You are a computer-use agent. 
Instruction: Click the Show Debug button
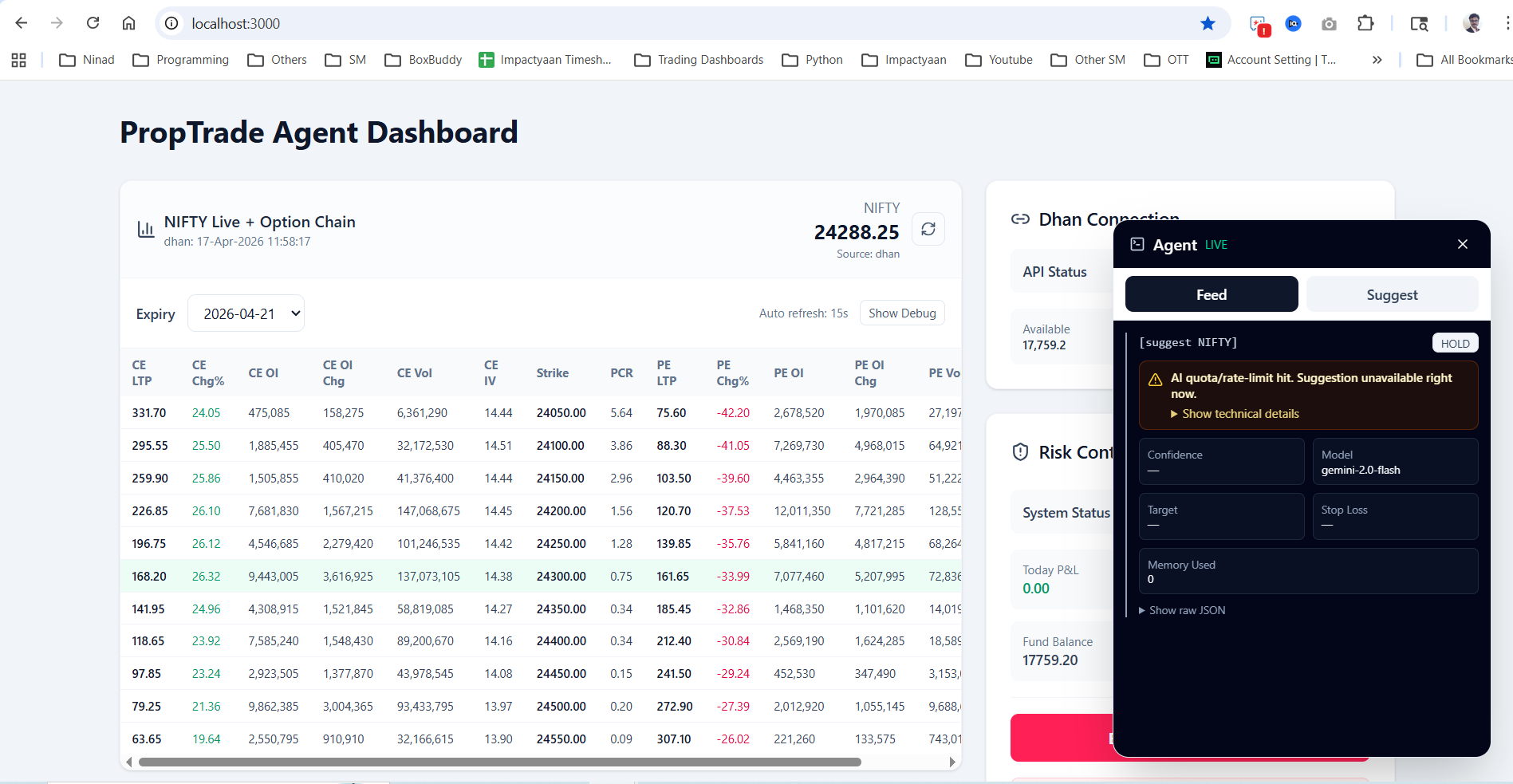coord(901,313)
